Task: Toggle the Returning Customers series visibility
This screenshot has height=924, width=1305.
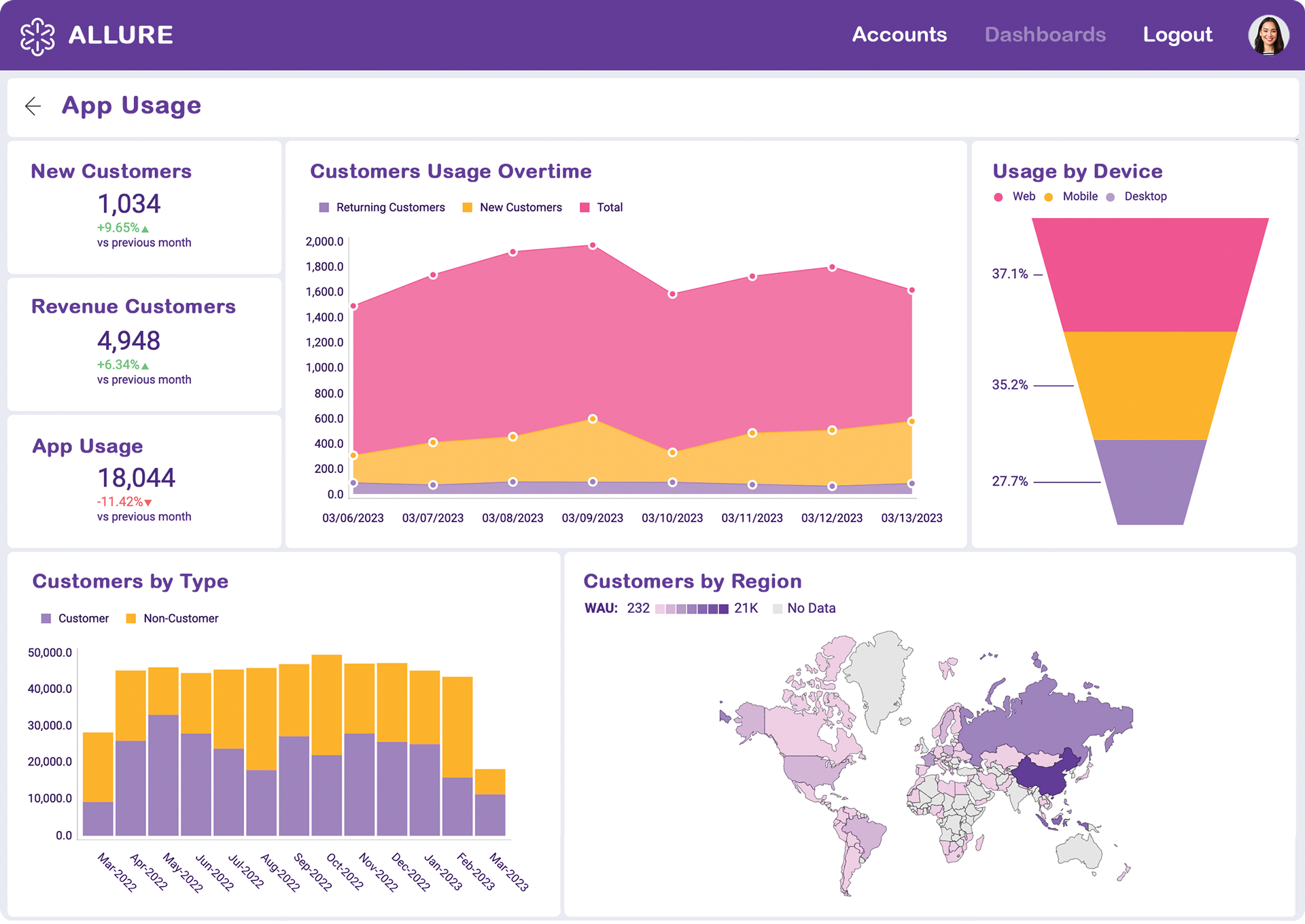Action: 325,207
